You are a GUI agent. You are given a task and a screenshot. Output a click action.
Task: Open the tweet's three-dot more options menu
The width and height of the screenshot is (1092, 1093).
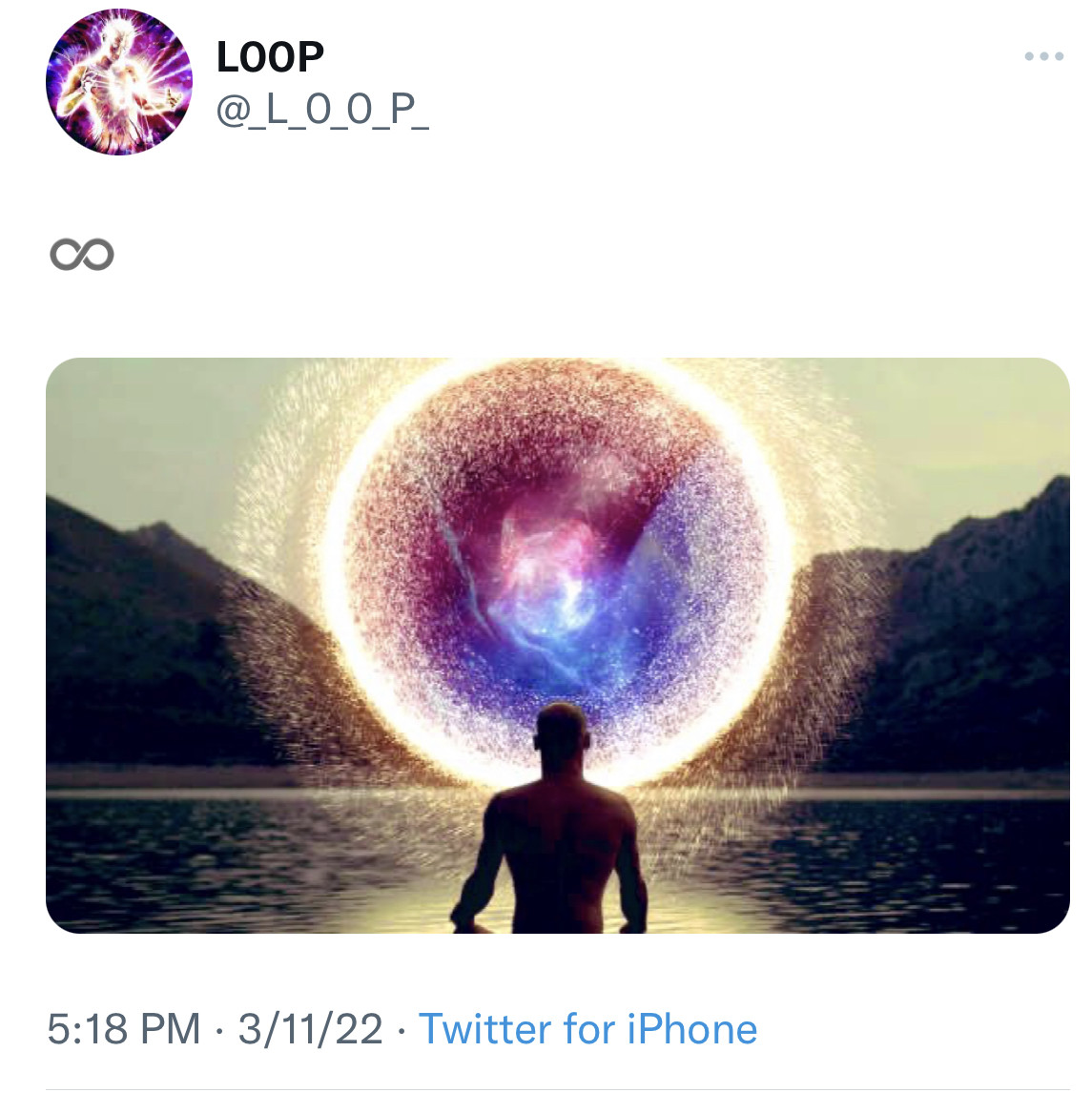click(x=1043, y=57)
